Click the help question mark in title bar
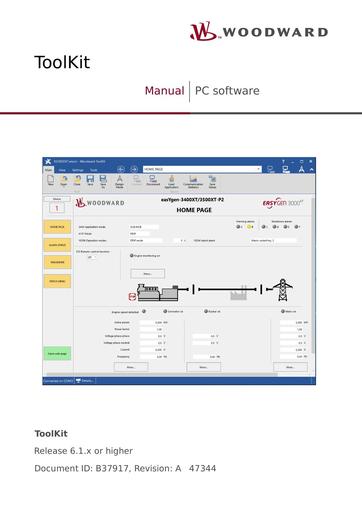The image size is (362, 512). click(x=284, y=161)
